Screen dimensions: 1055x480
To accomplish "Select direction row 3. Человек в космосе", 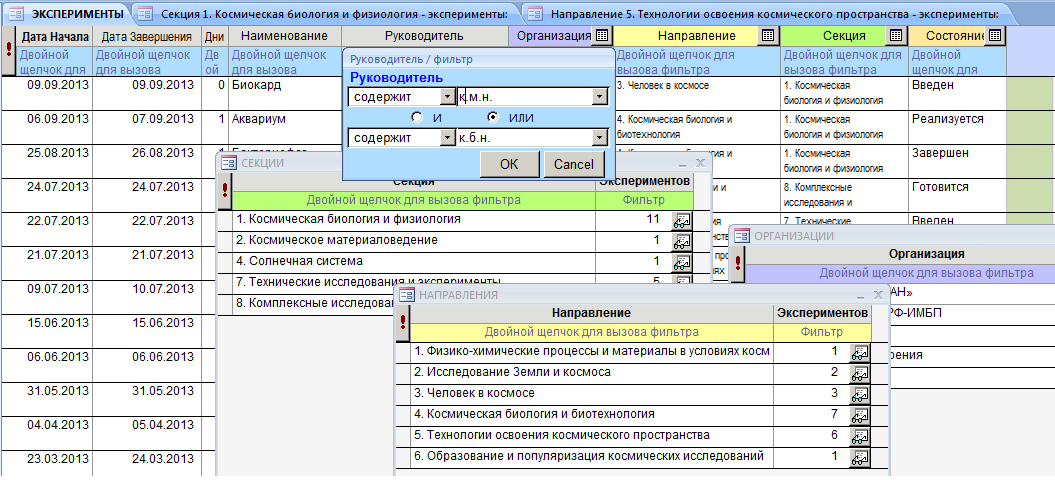I will point(591,393).
